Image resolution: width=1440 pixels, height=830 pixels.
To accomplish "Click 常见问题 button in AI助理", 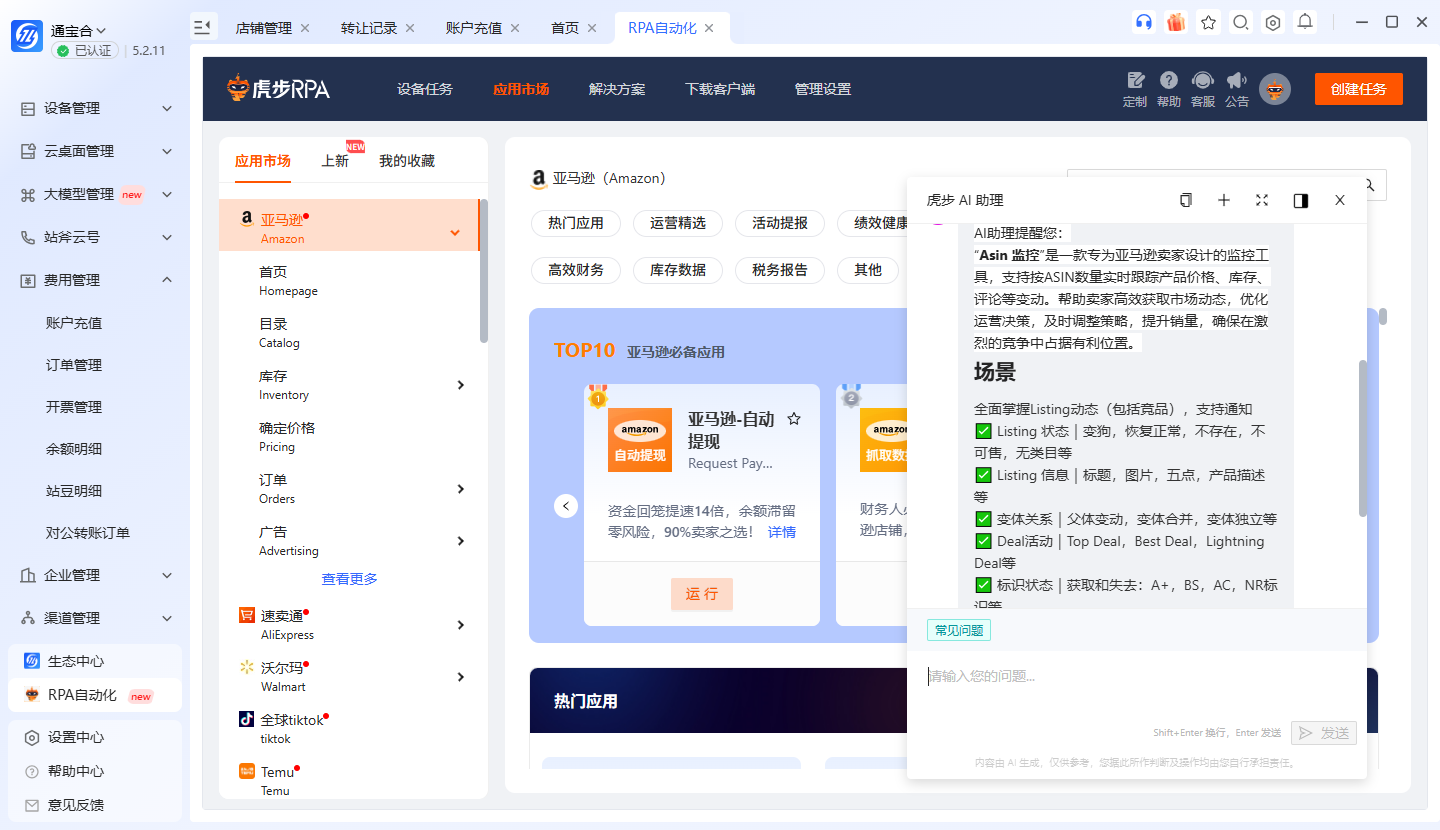I will coord(959,630).
